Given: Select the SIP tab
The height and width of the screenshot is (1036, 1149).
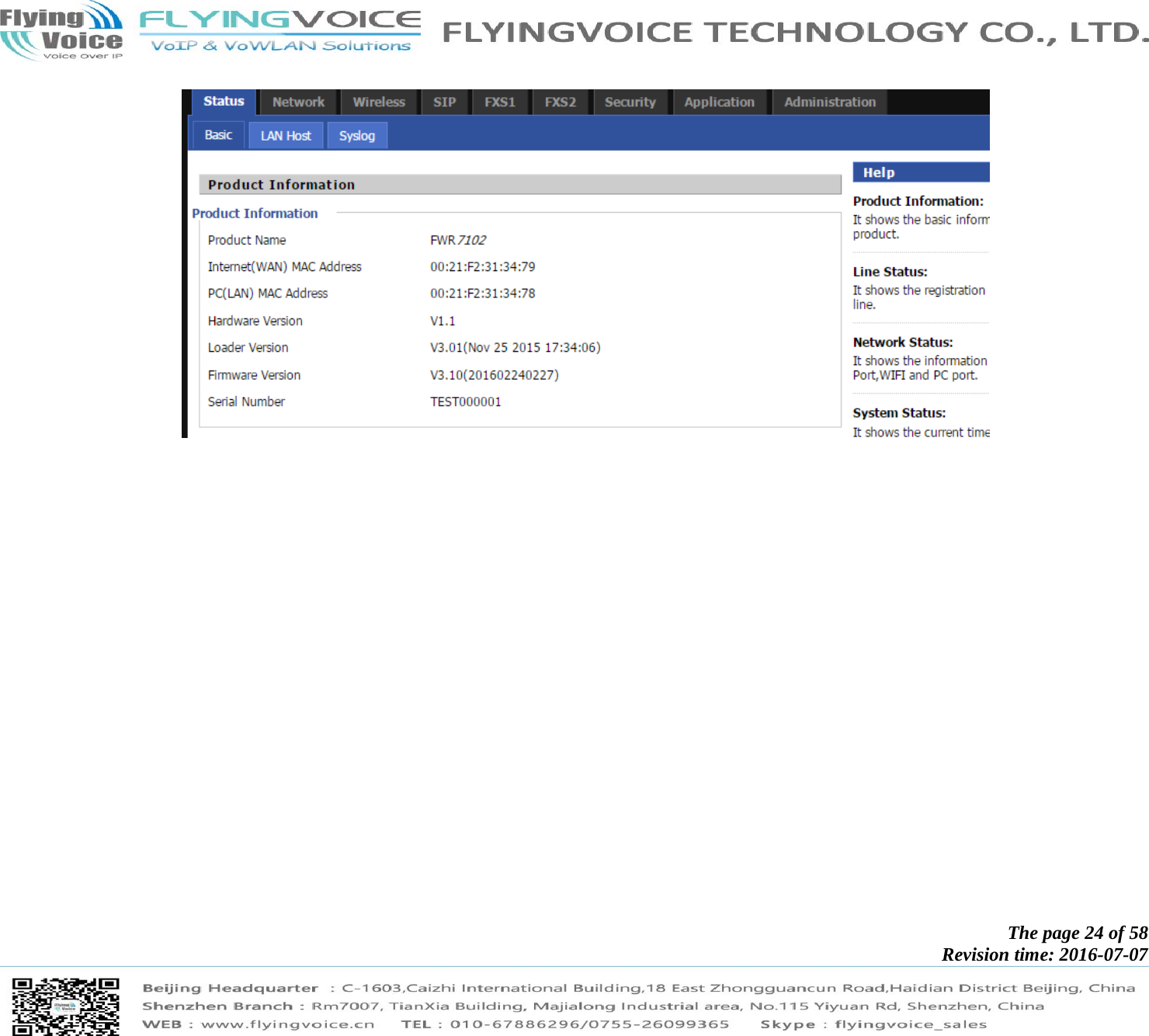Looking at the screenshot, I should click(445, 103).
